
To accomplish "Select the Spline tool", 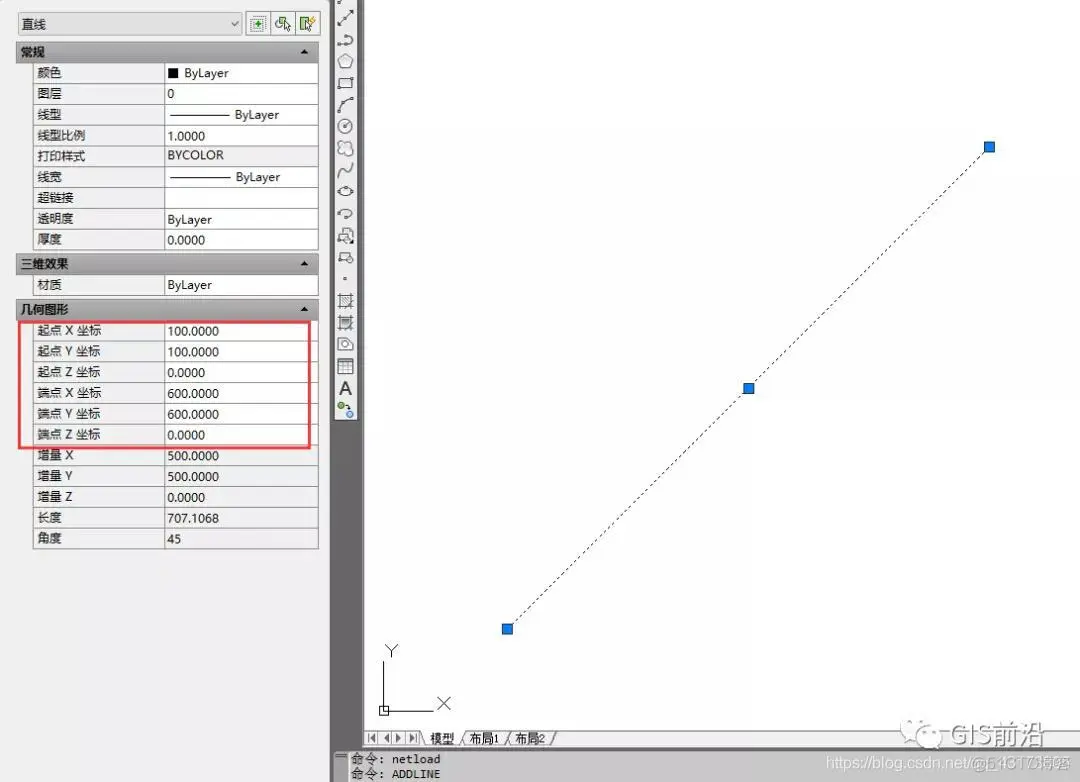I will click(x=345, y=169).
